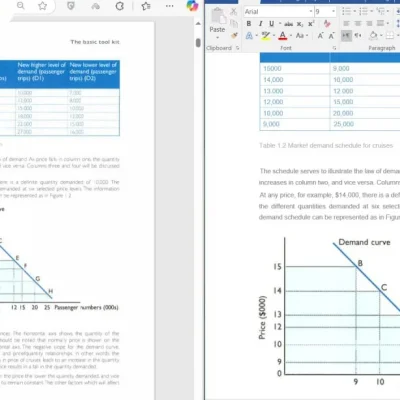Image resolution: width=400 pixels, height=400 pixels.
Task: Click 'The basic tool kit' PDF page header
Action: click(95, 42)
